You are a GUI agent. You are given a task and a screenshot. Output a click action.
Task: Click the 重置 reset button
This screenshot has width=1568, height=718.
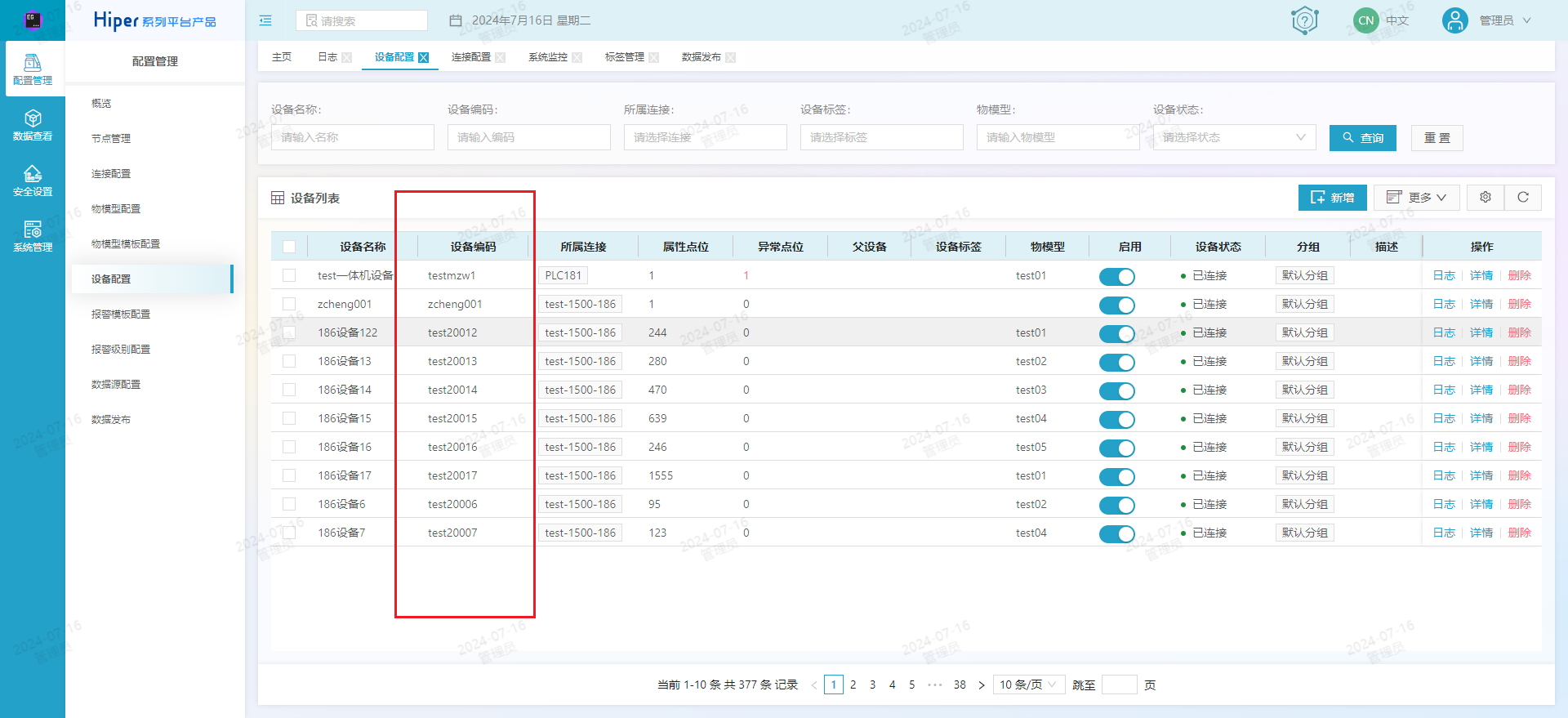click(1437, 138)
